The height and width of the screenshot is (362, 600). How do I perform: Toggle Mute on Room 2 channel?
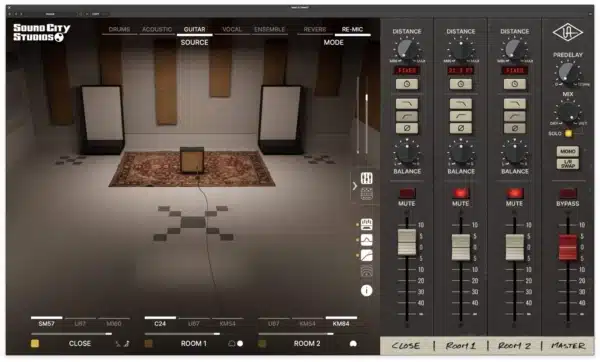click(x=515, y=192)
